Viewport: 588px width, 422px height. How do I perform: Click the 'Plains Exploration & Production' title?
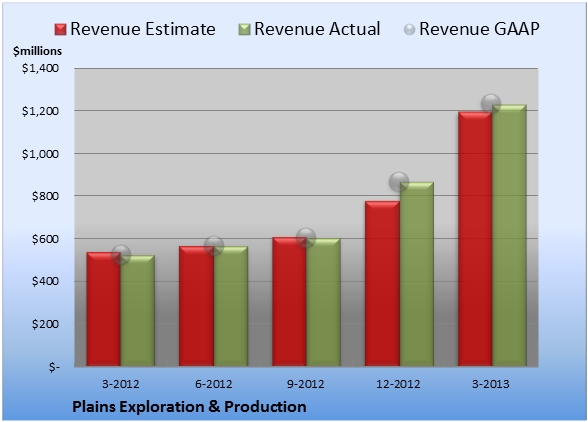(189, 407)
